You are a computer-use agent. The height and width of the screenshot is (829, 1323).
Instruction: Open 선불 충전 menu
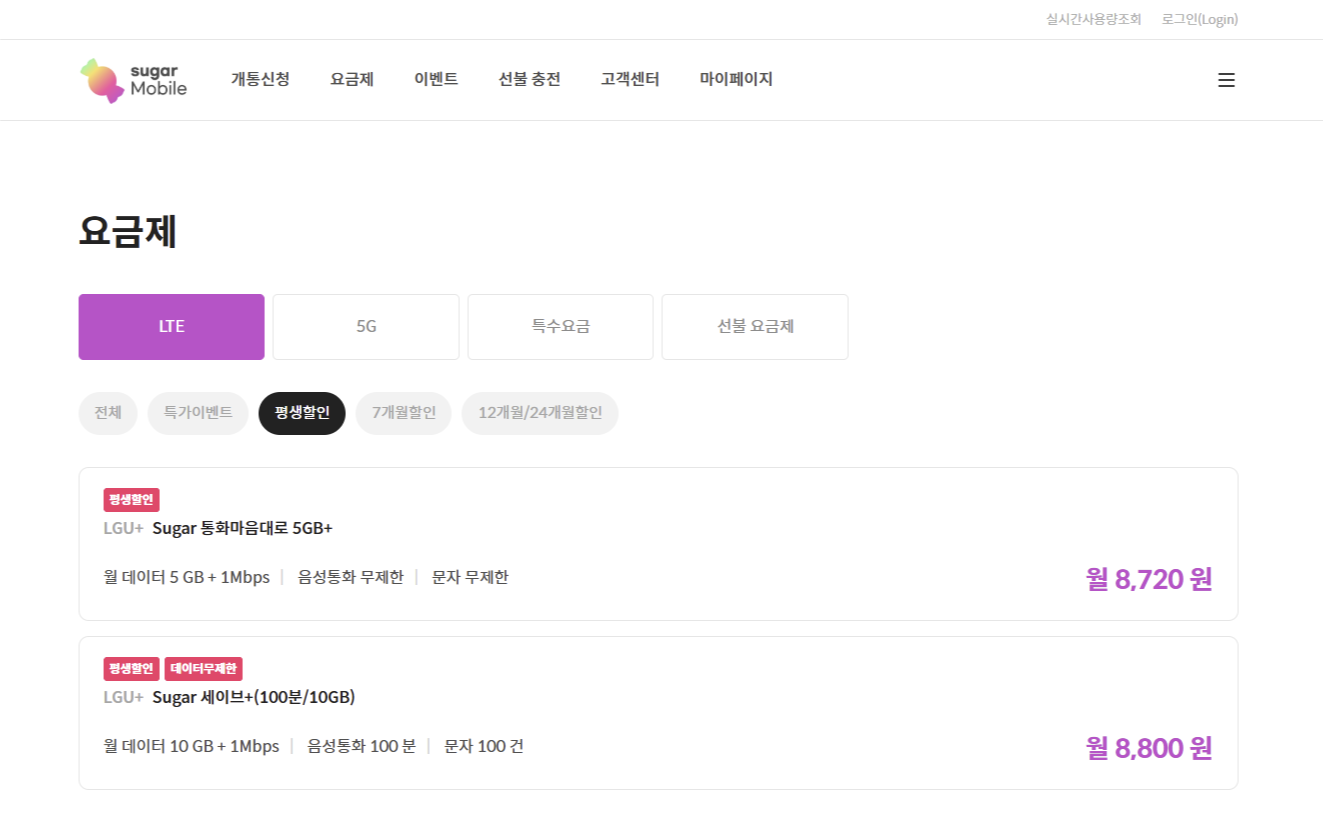(529, 79)
